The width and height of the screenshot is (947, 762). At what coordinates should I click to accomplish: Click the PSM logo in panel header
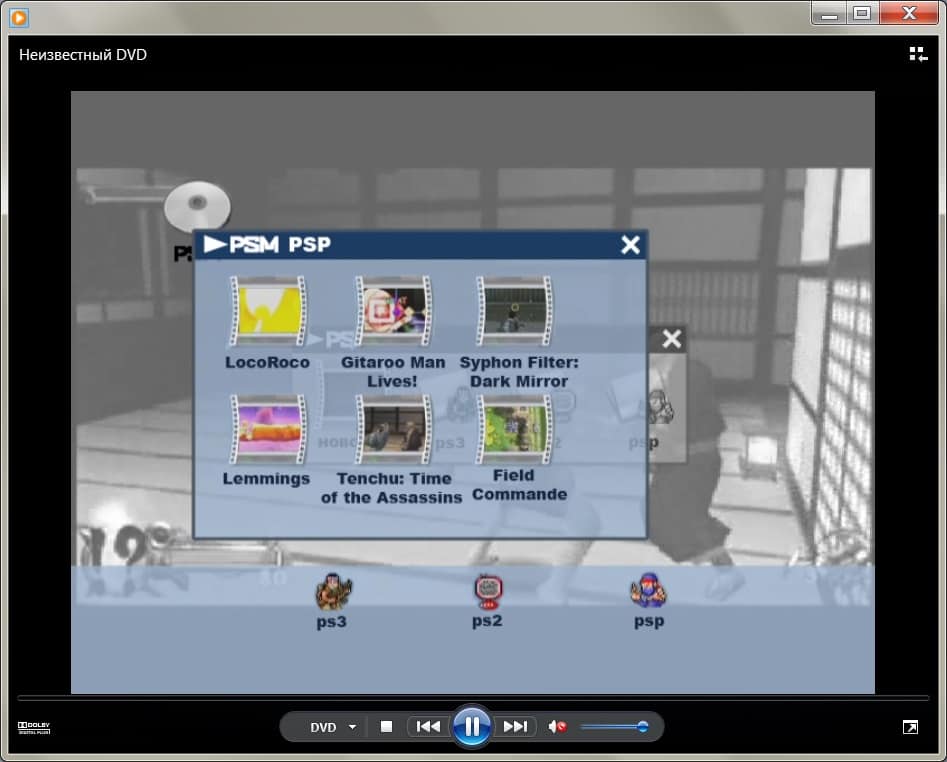241,245
